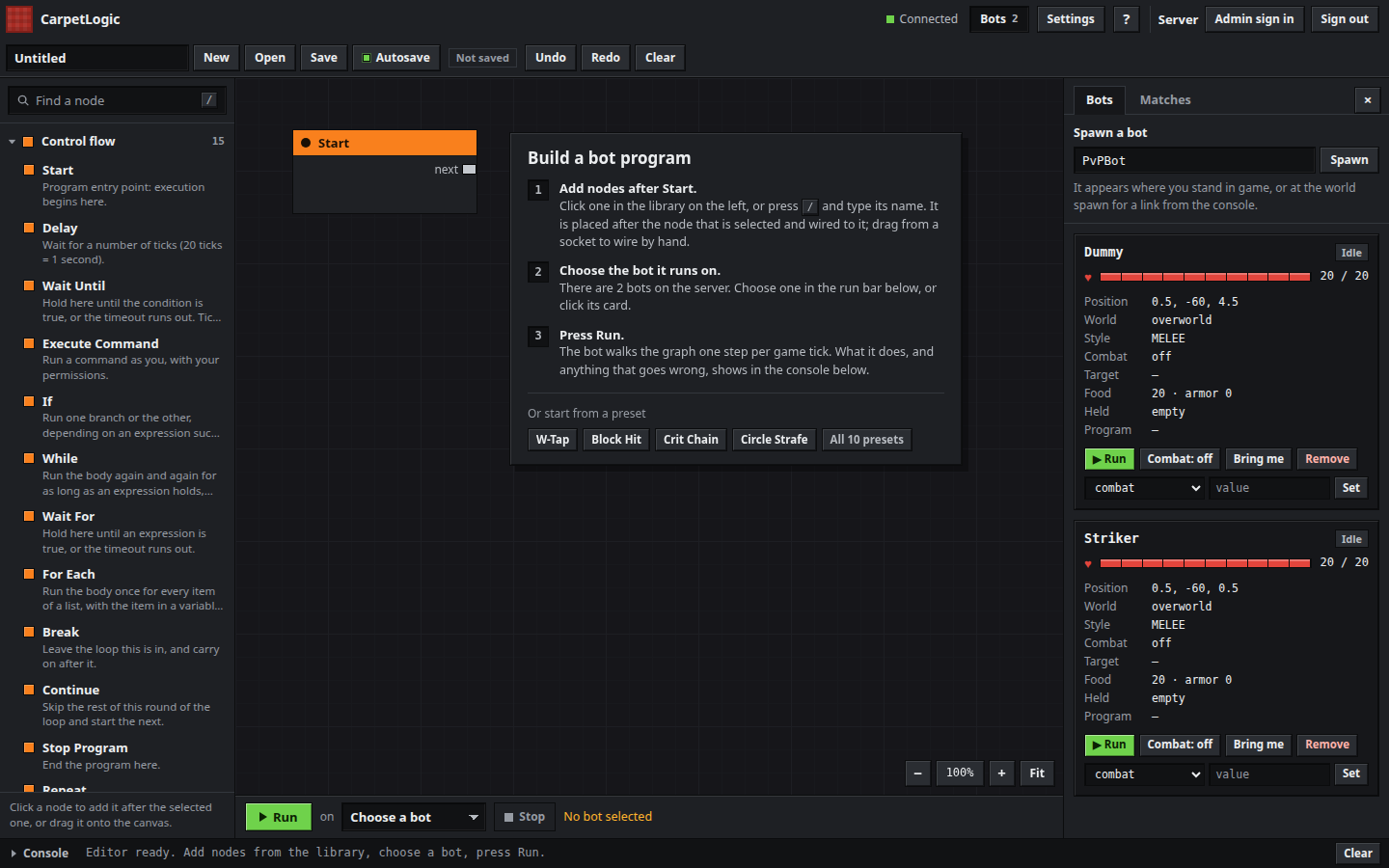
Task: Load the Crit Chain preset
Action: click(x=691, y=440)
